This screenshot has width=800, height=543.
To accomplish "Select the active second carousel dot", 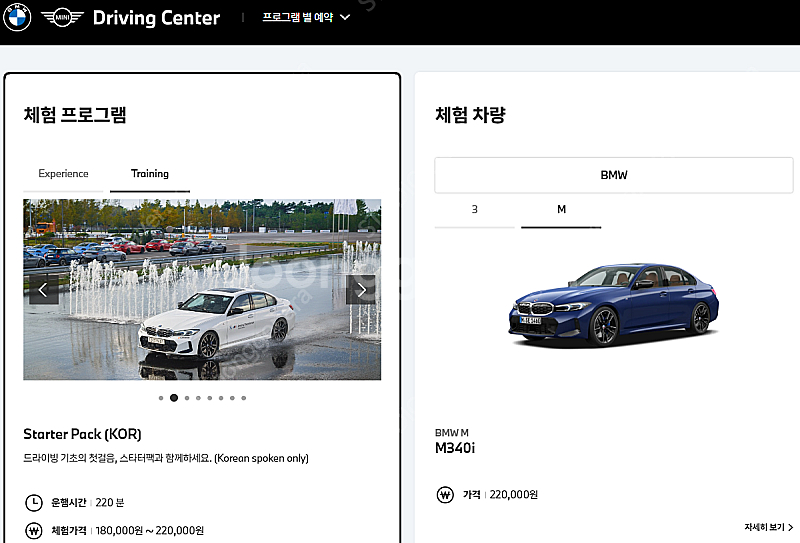I will click(x=174, y=398).
